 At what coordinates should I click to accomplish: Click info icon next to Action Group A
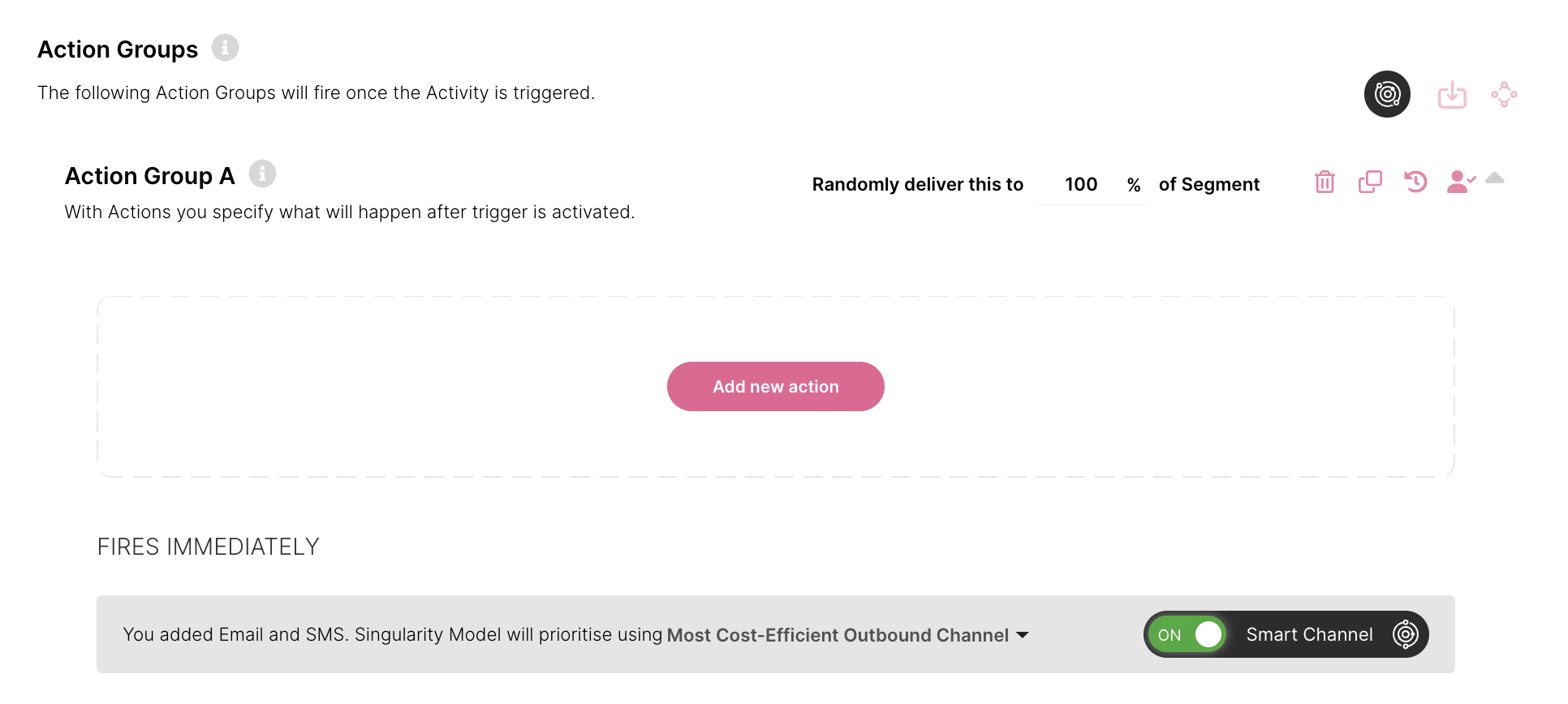click(x=262, y=174)
